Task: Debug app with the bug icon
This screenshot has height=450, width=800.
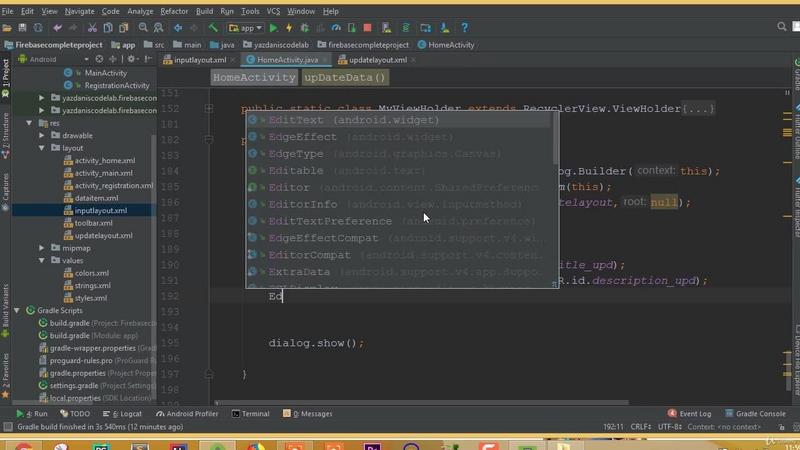Action: [x=305, y=28]
